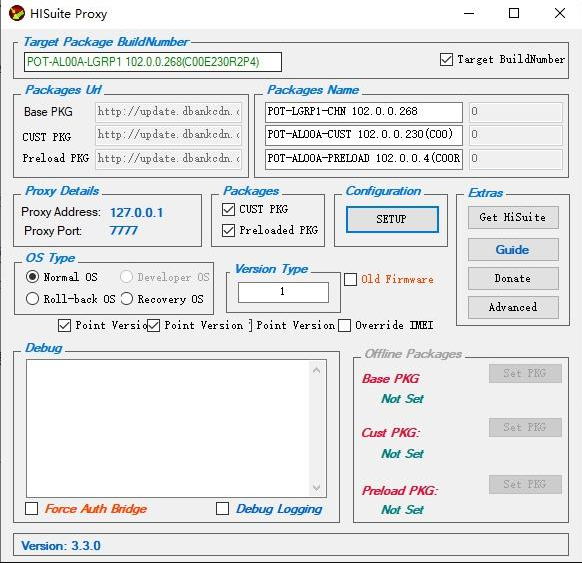Click the size field next to POT-AL00A-PRELOAD
582x563 pixels.
tap(516, 159)
